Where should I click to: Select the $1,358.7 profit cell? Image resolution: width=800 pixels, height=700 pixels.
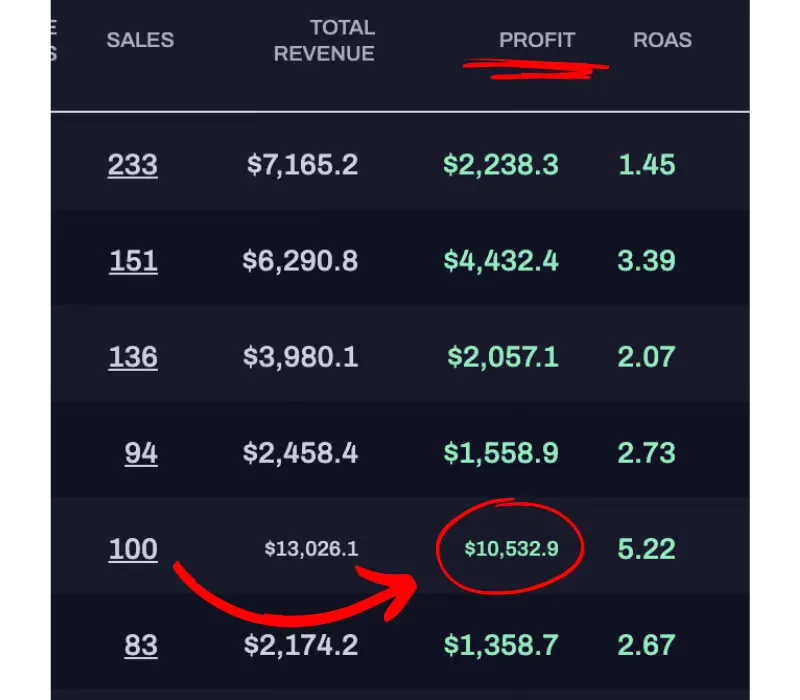501,645
